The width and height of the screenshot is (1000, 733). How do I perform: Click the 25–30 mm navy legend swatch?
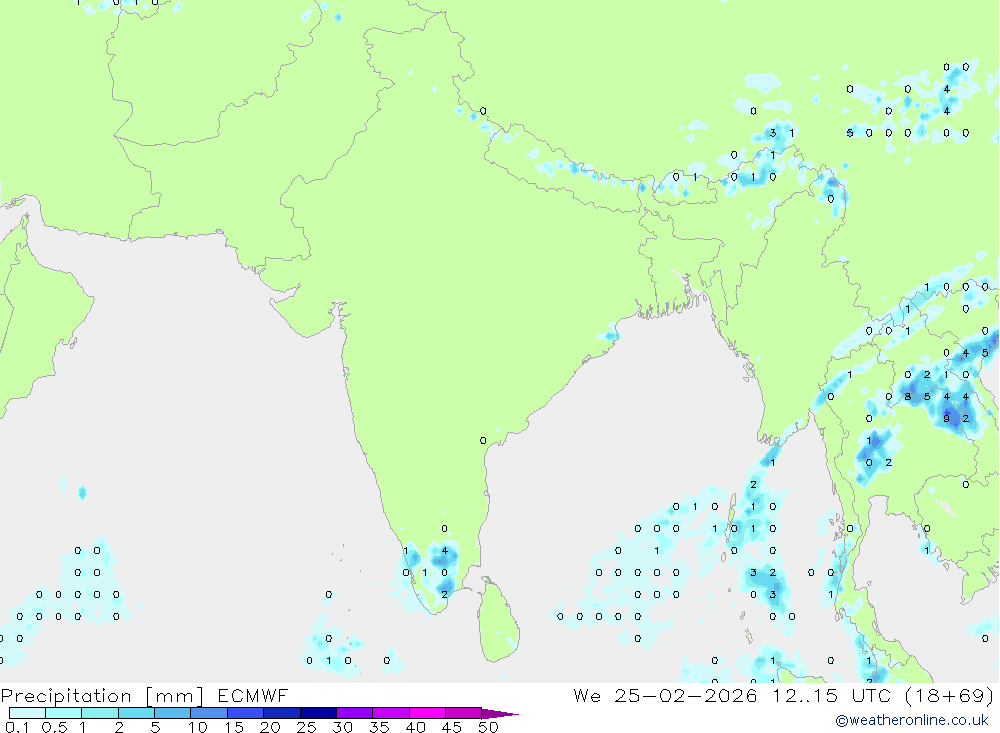pos(318,713)
